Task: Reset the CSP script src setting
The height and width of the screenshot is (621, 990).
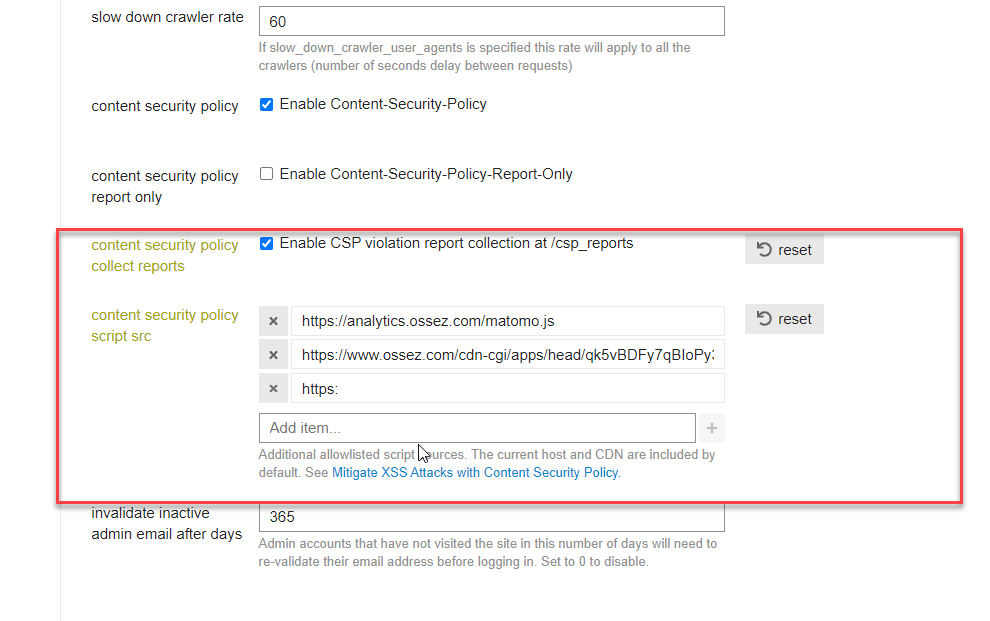Action: point(784,319)
